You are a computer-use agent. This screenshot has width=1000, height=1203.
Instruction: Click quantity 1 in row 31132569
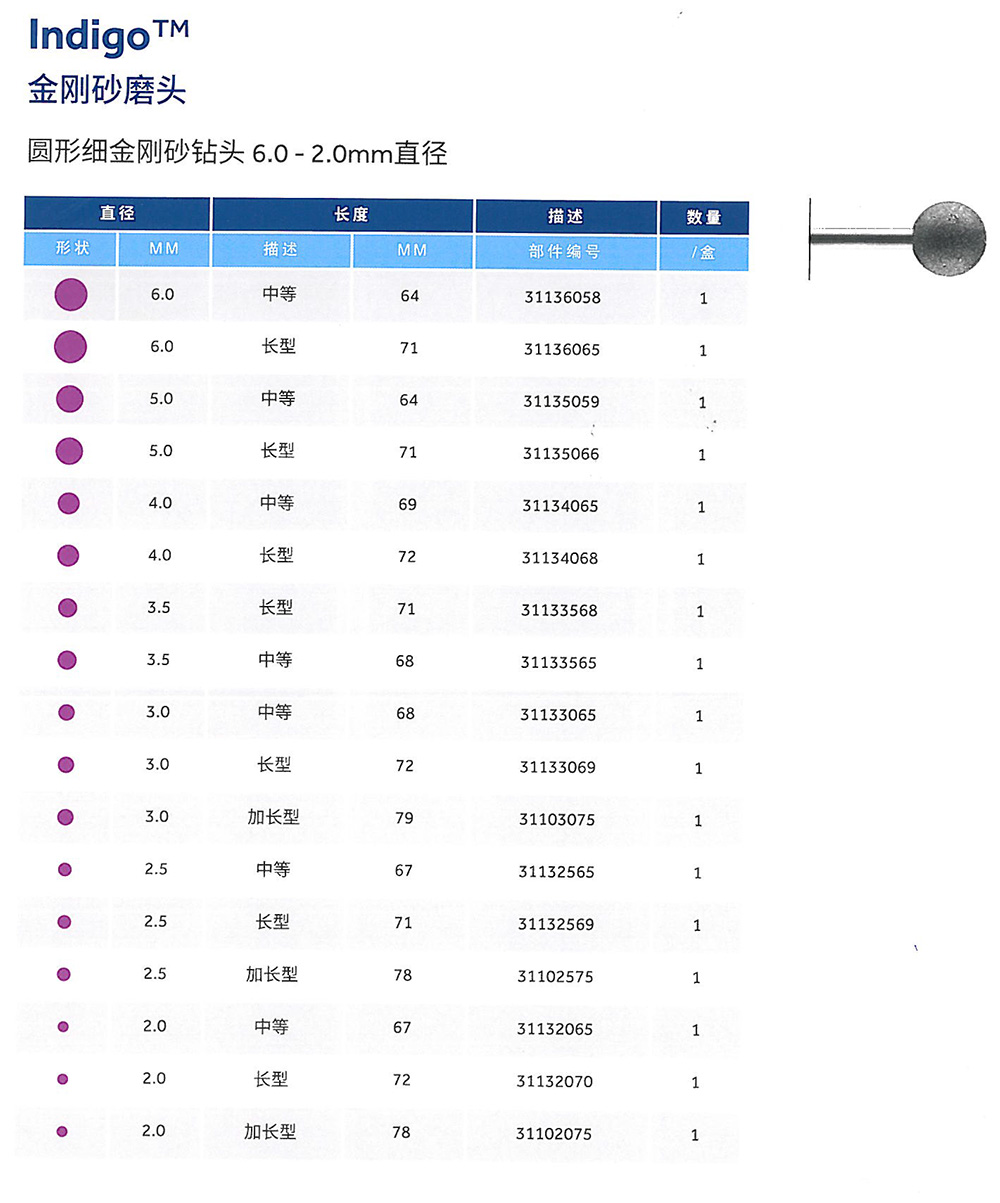698,925
